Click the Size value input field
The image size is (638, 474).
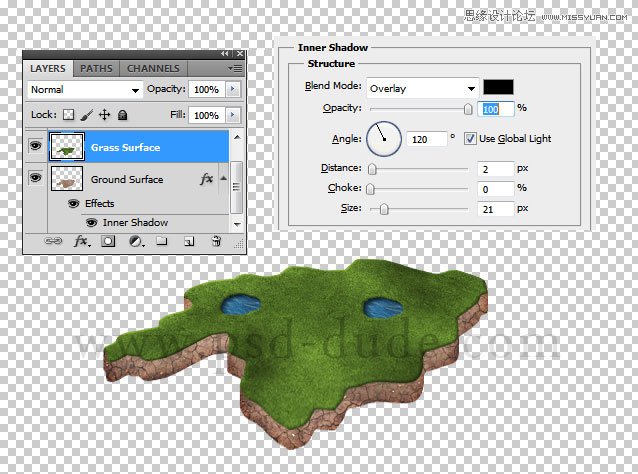497,208
